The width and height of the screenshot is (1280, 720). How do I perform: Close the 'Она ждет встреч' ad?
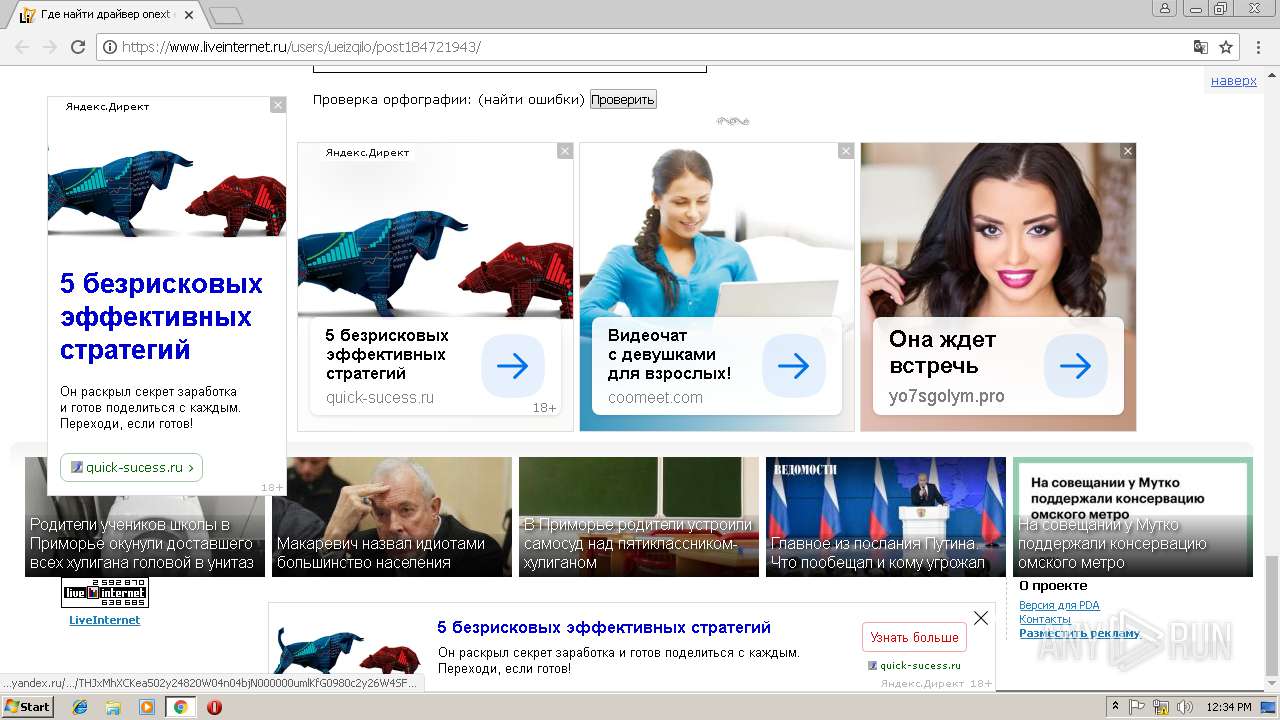point(1128,151)
